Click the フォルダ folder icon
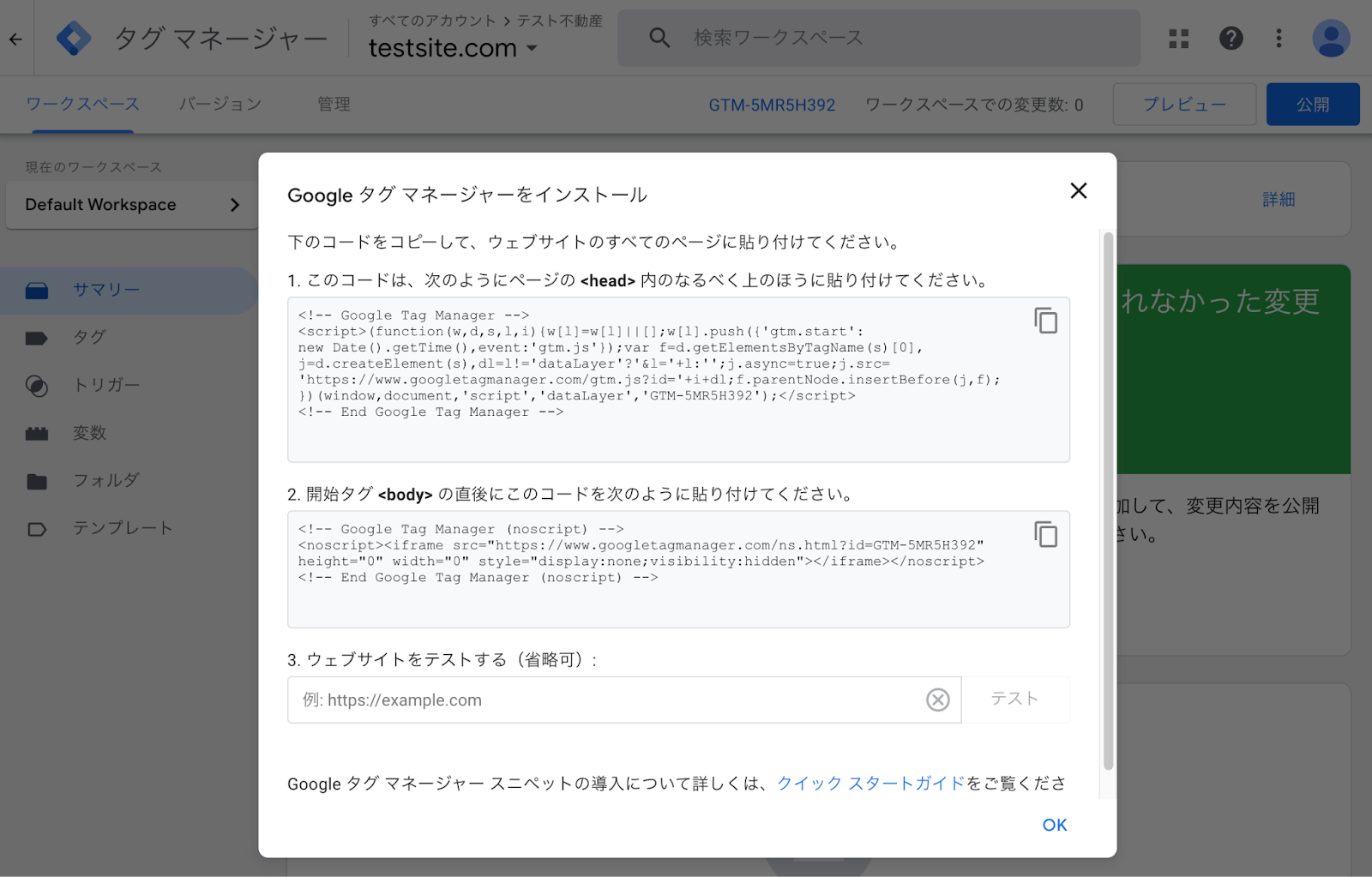 coord(37,482)
